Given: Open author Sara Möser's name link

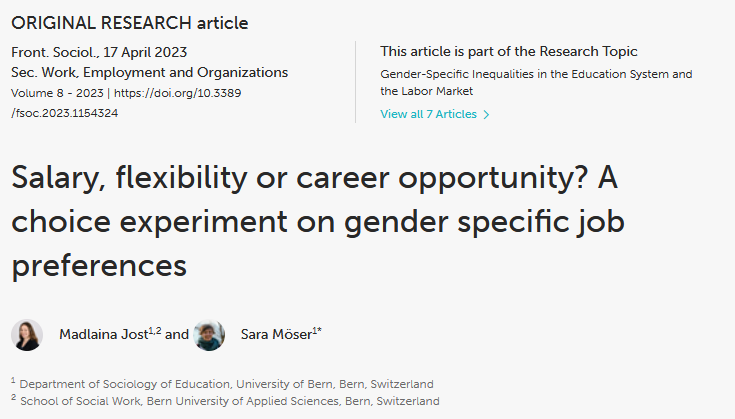Looking at the screenshot, I should click(x=277, y=334).
